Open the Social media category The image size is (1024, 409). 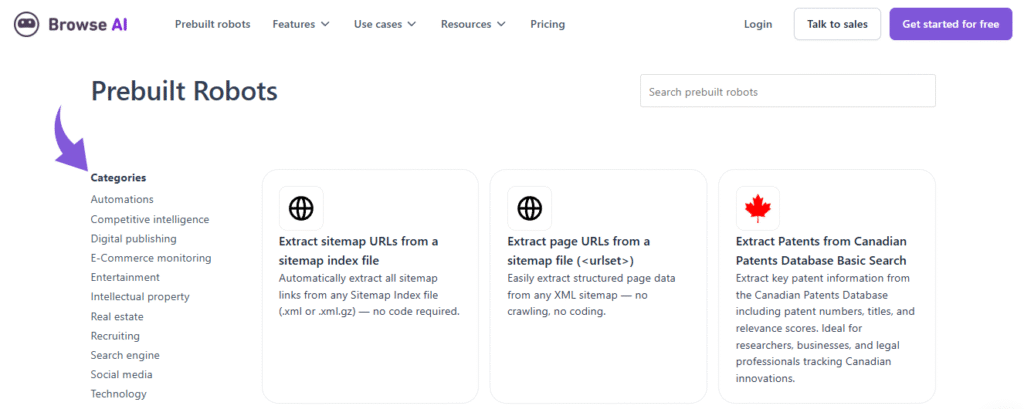point(121,375)
